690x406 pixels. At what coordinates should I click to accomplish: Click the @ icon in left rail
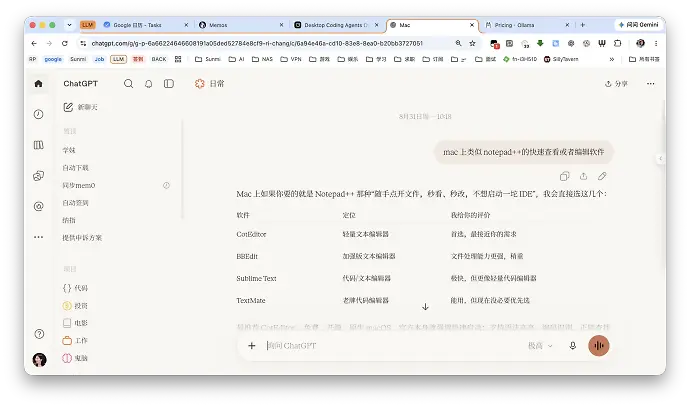[x=39, y=206]
